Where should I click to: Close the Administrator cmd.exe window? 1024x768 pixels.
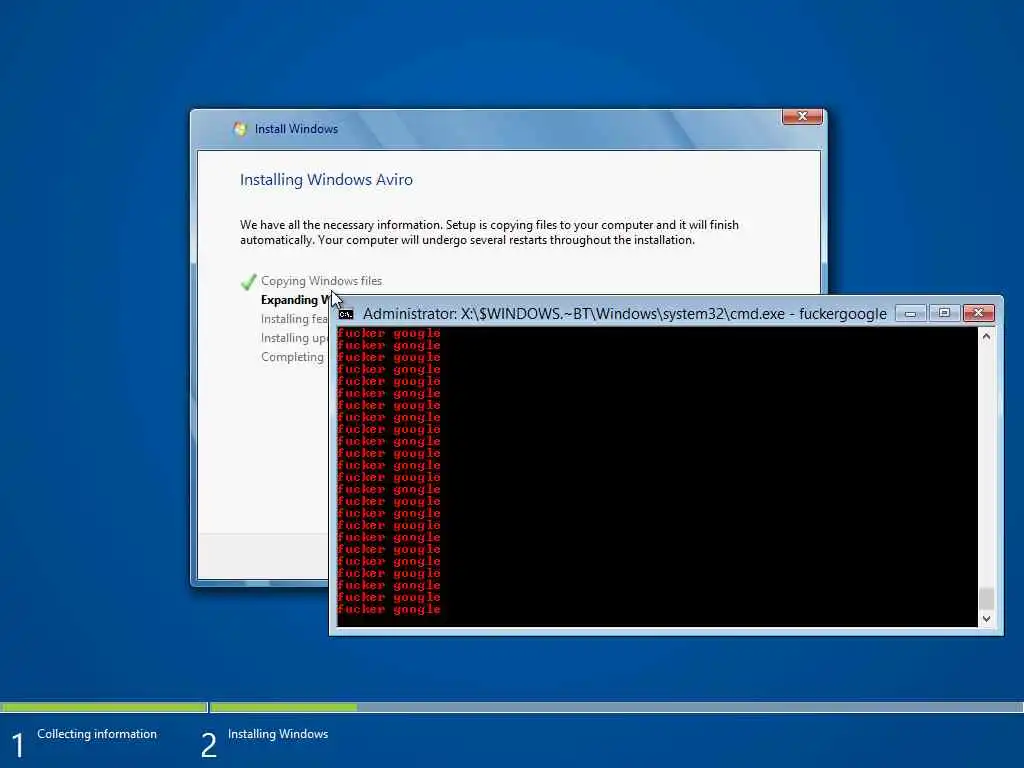pyautogui.click(x=978, y=313)
